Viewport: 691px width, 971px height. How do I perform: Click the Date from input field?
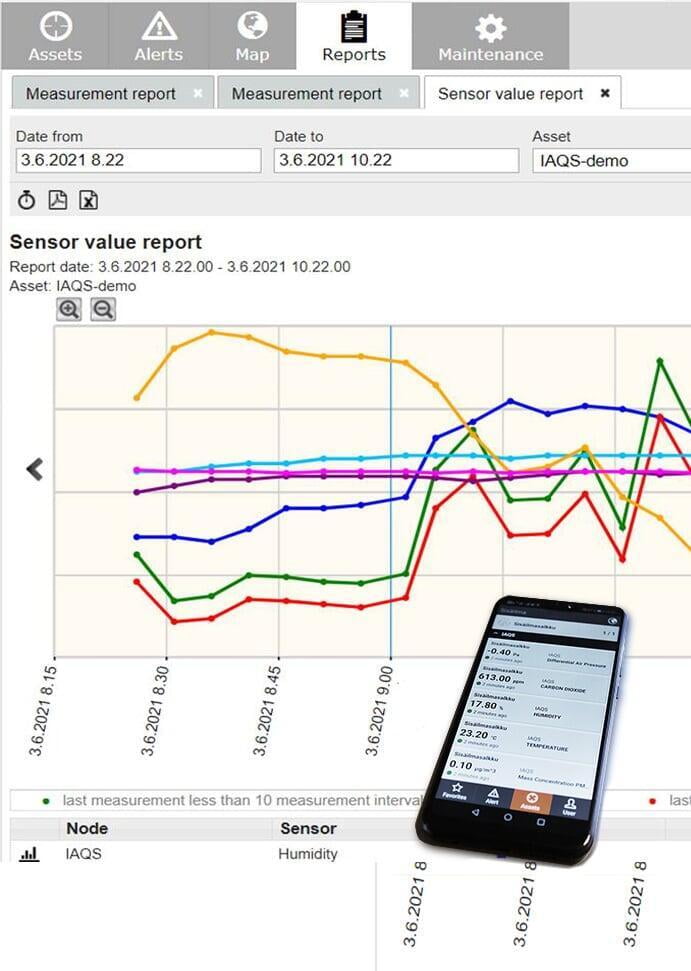click(x=138, y=160)
